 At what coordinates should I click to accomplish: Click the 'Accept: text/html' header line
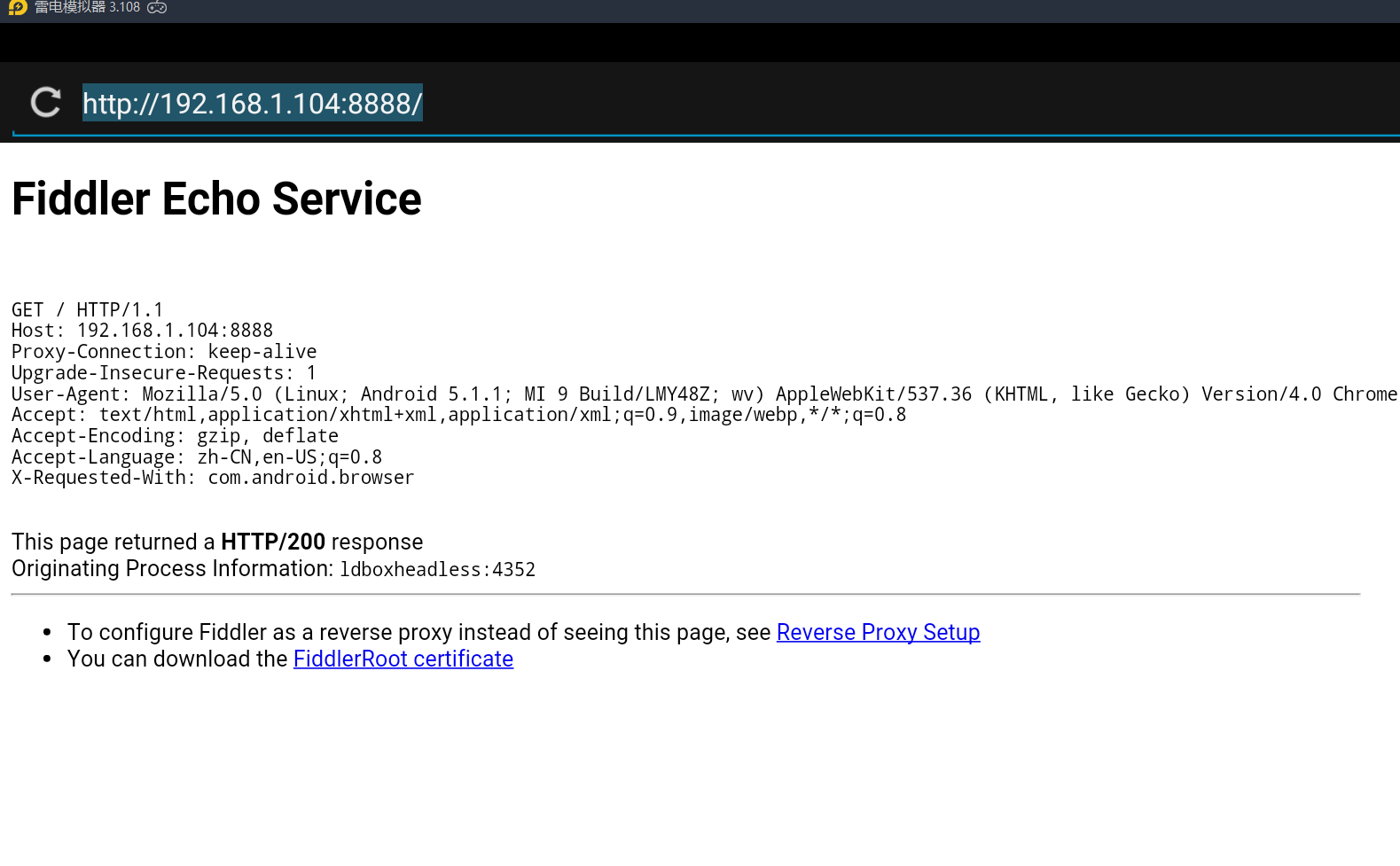pos(458,415)
